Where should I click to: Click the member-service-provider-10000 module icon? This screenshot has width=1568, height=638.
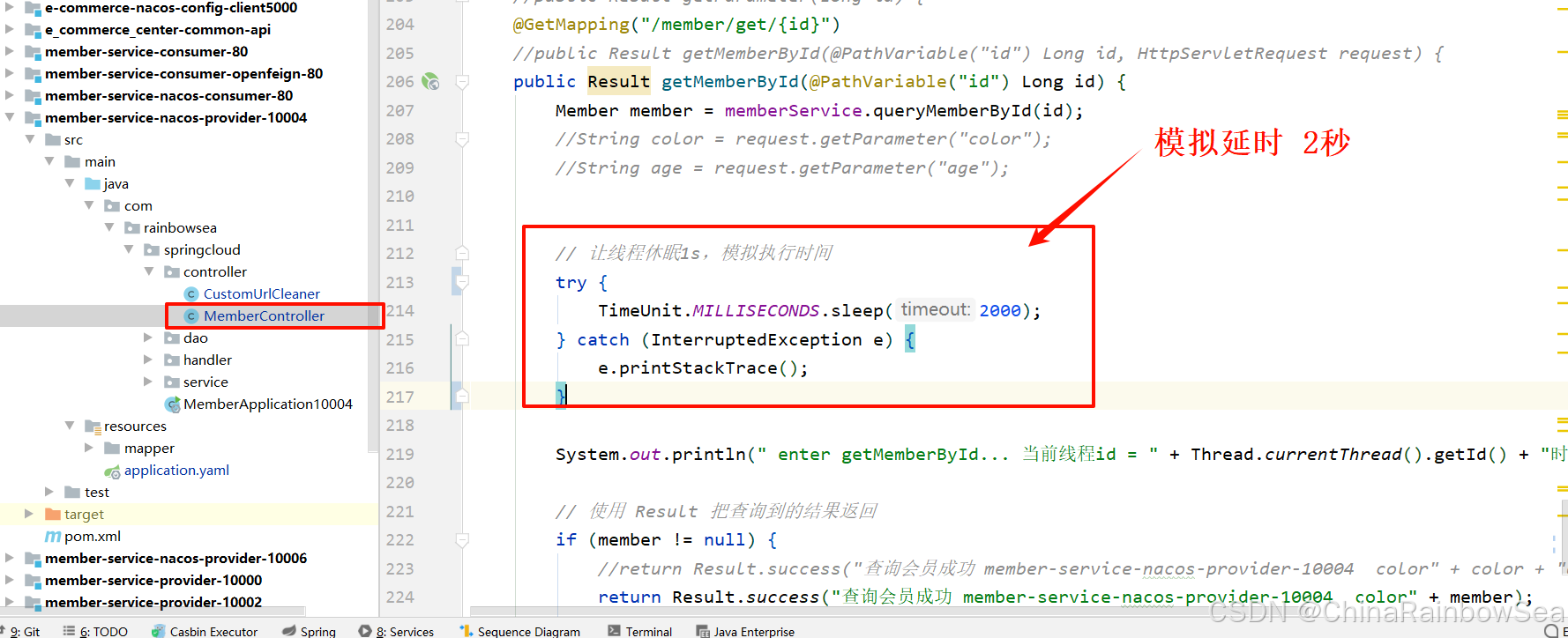[x=34, y=580]
